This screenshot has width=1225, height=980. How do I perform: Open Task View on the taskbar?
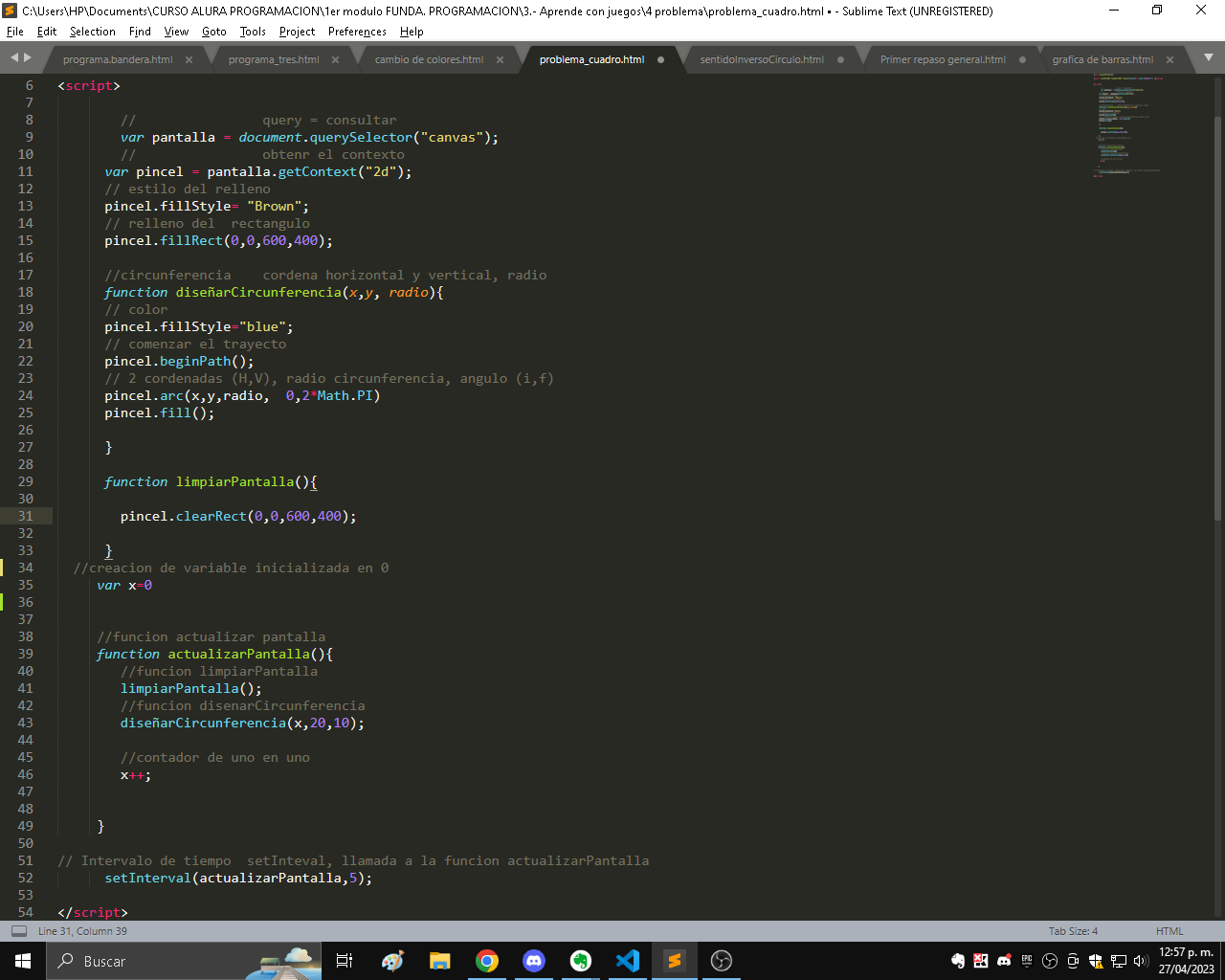point(345,961)
